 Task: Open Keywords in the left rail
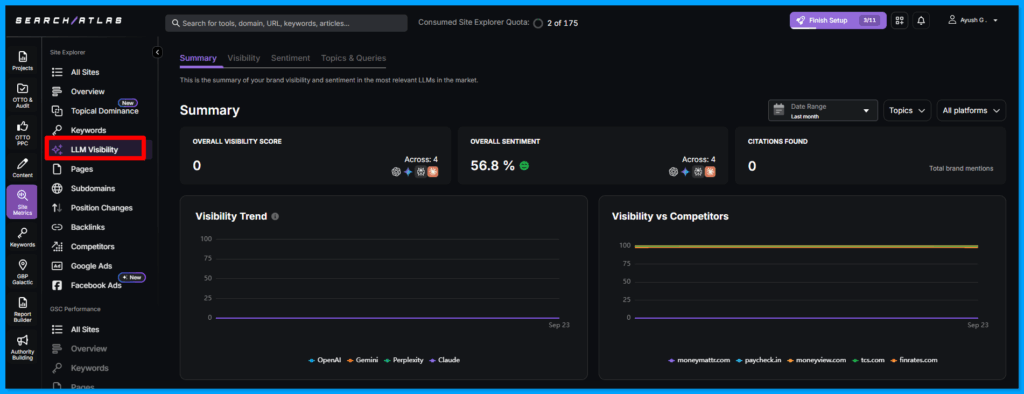pyautogui.click(x=22, y=237)
